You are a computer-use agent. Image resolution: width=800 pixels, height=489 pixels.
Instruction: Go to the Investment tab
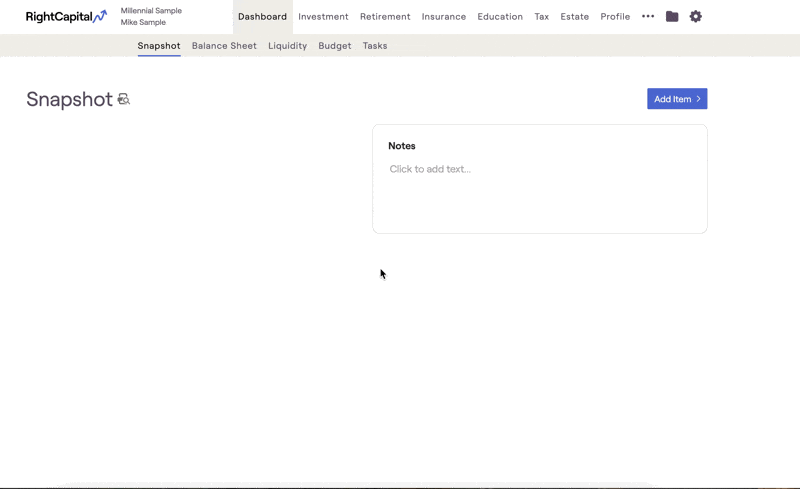(323, 17)
